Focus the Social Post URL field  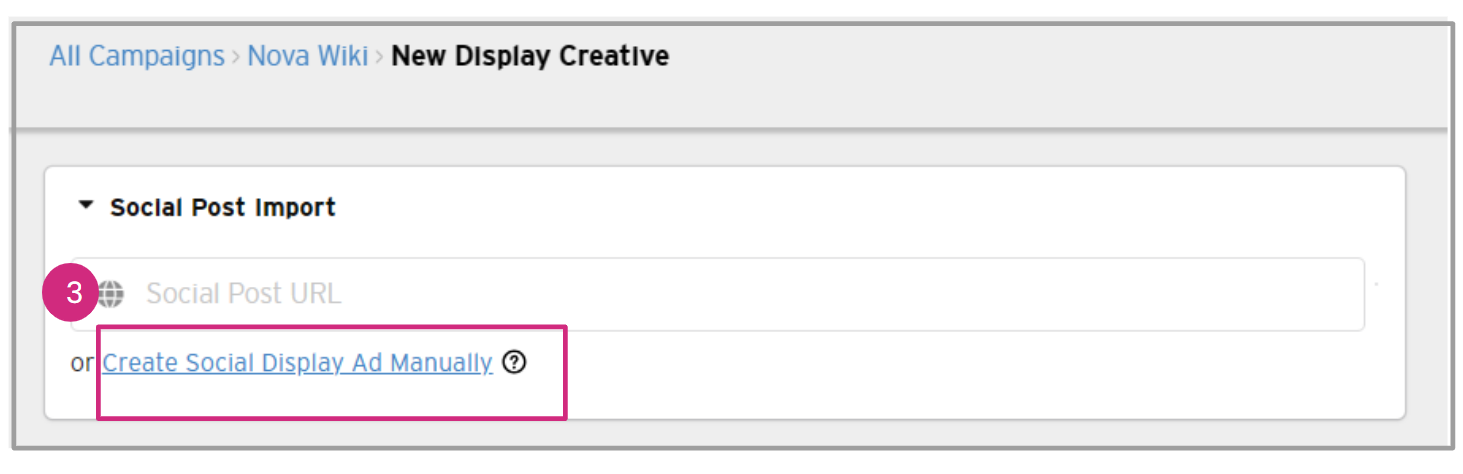700,294
